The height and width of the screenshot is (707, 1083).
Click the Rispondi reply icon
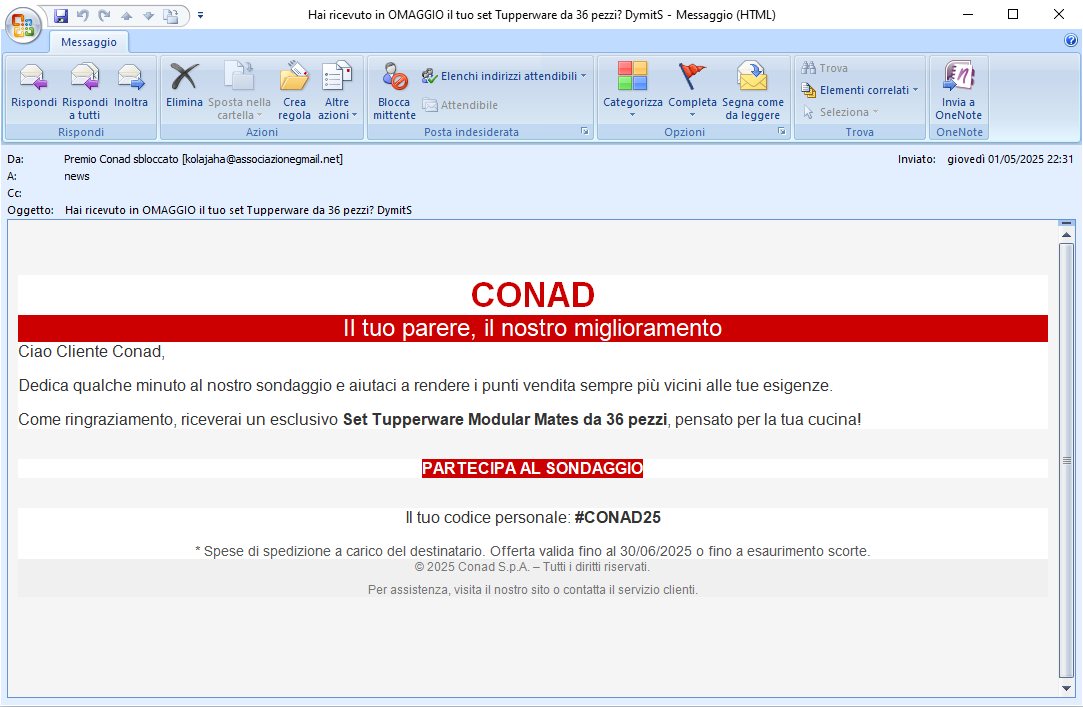(x=33, y=85)
